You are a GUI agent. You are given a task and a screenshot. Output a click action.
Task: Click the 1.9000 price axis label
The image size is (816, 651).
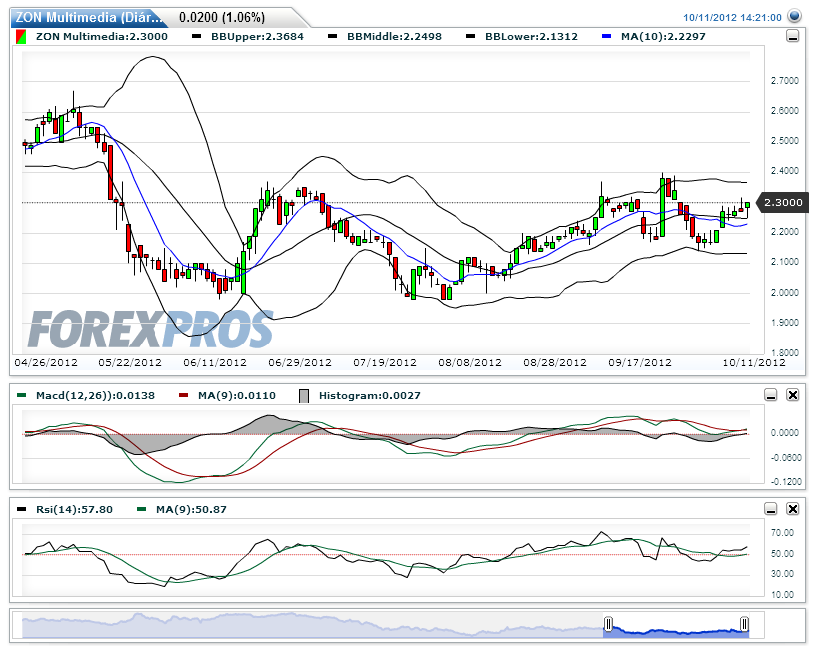pyautogui.click(x=785, y=323)
